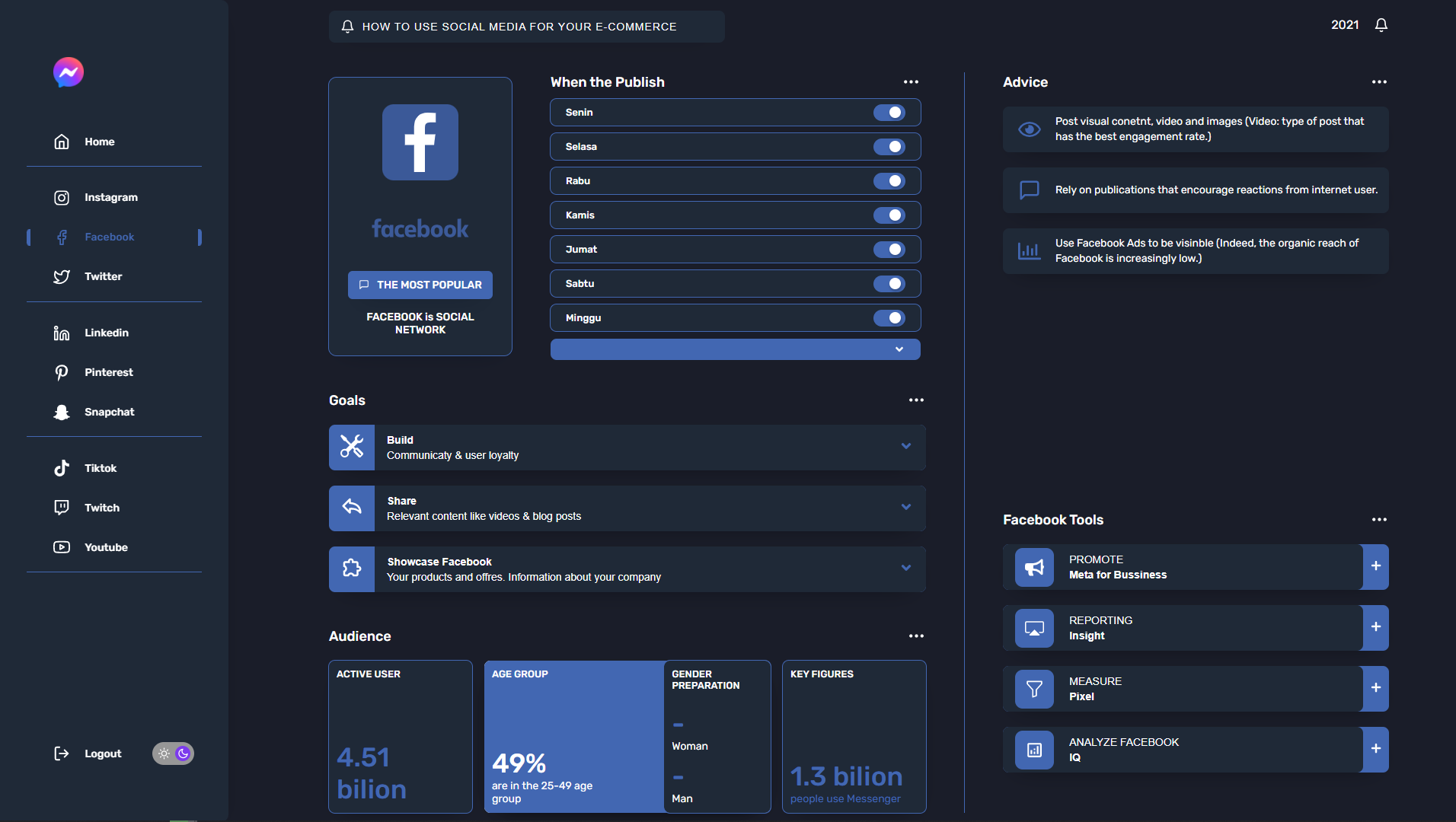The width and height of the screenshot is (1456, 822).
Task: Click the Messenger logo at top left
Action: click(69, 72)
